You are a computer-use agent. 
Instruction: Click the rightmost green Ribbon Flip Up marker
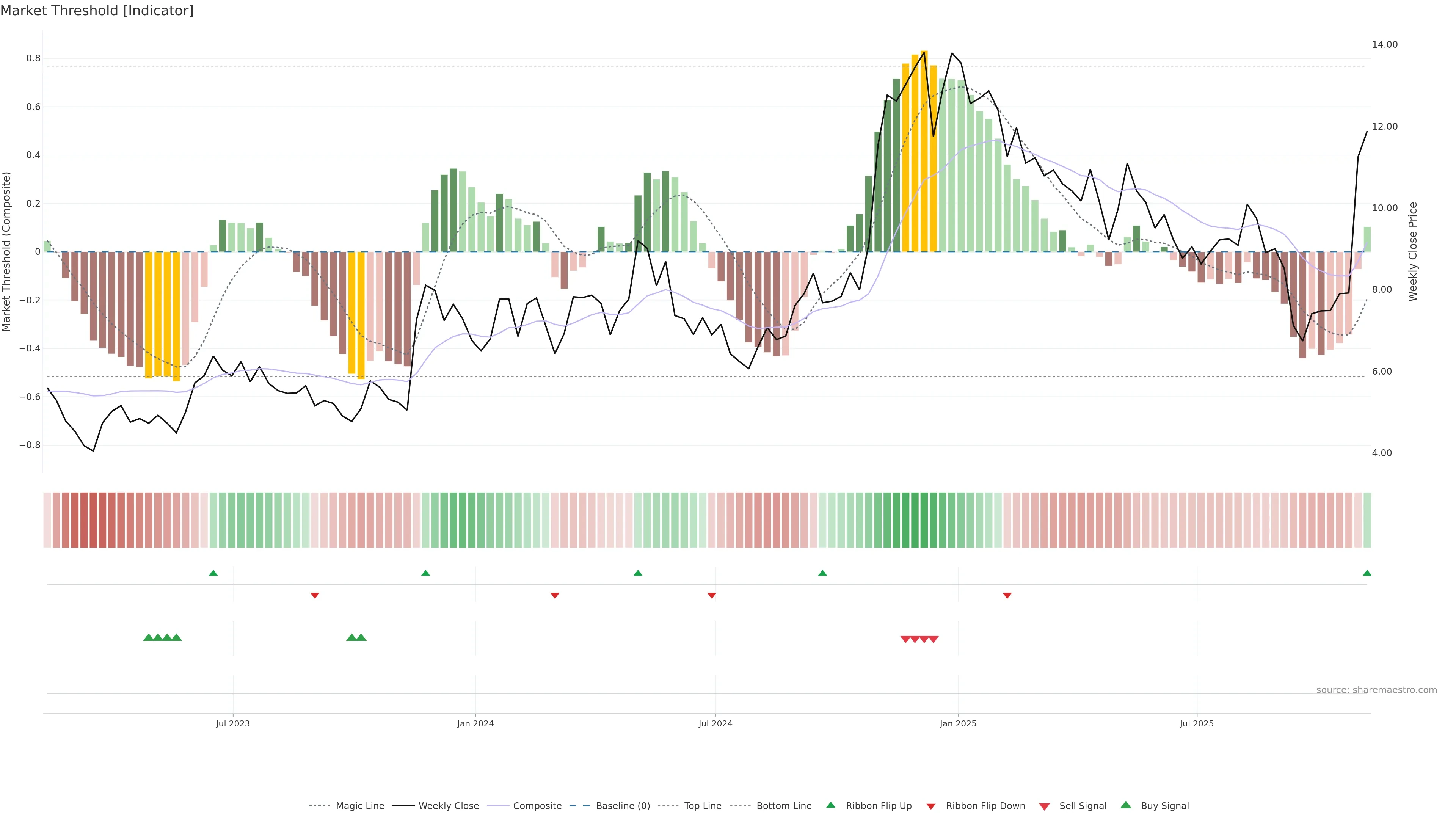tap(1367, 573)
